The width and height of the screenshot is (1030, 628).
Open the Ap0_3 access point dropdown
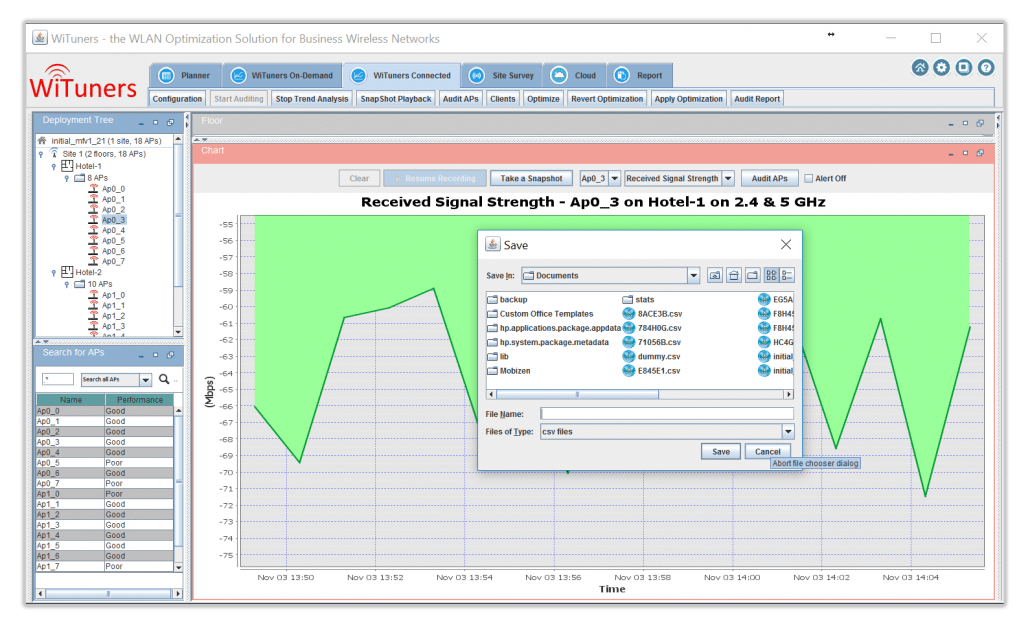[x=615, y=179]
